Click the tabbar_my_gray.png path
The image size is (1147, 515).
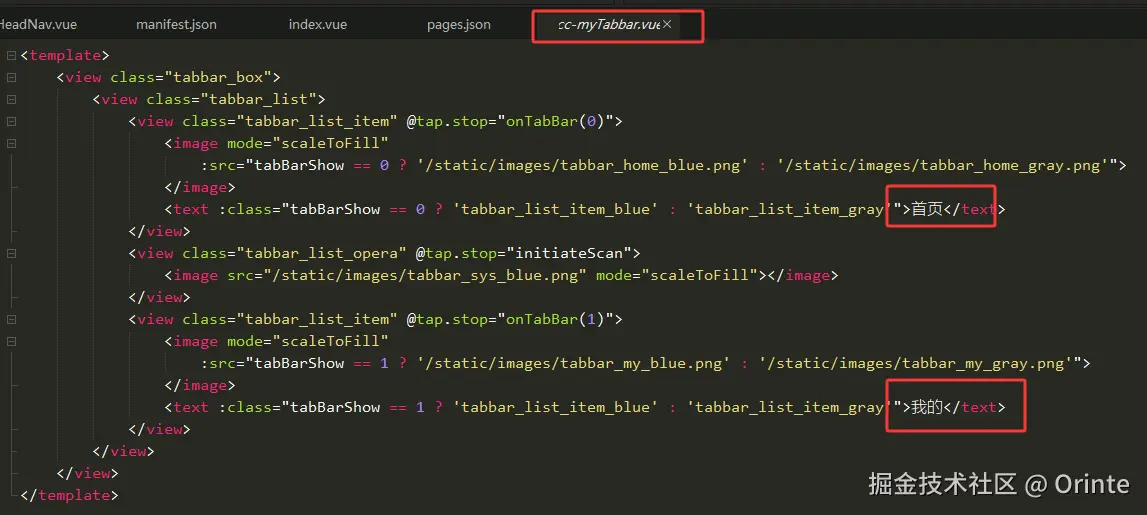coord(916,364)
